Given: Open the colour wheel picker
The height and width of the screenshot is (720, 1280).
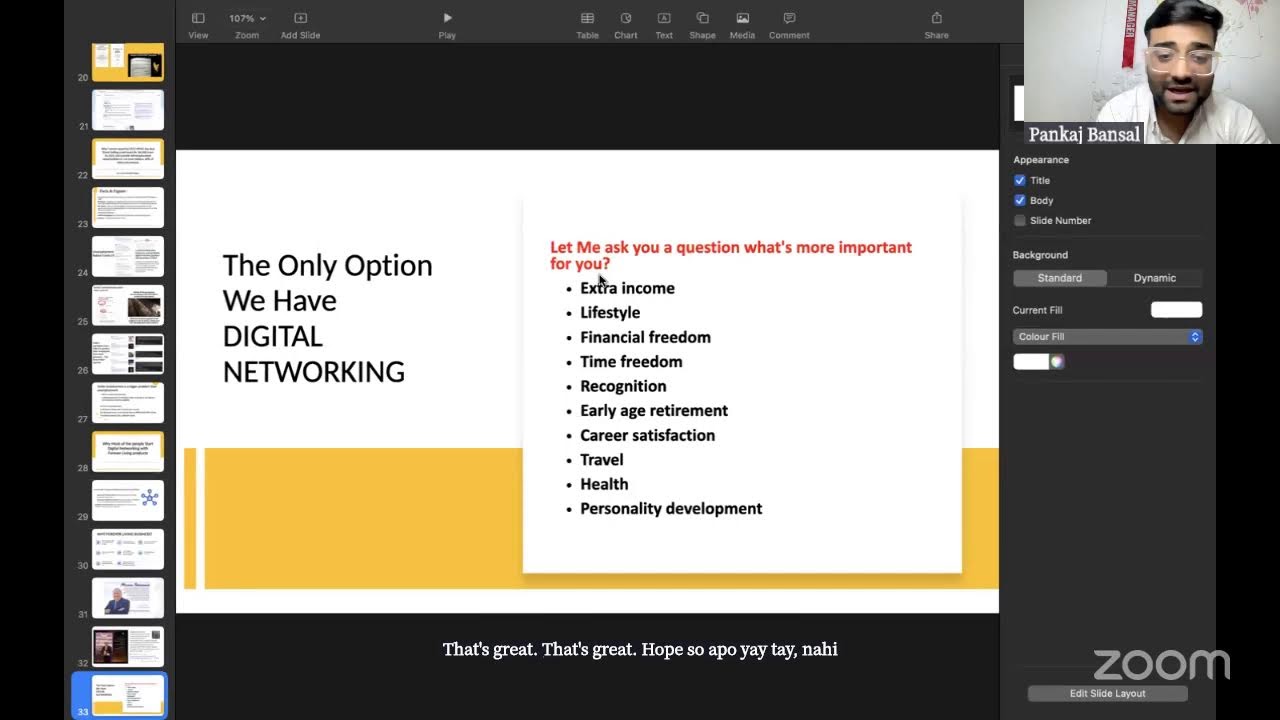Looking at the screenshot, I should click(1057, 362).
